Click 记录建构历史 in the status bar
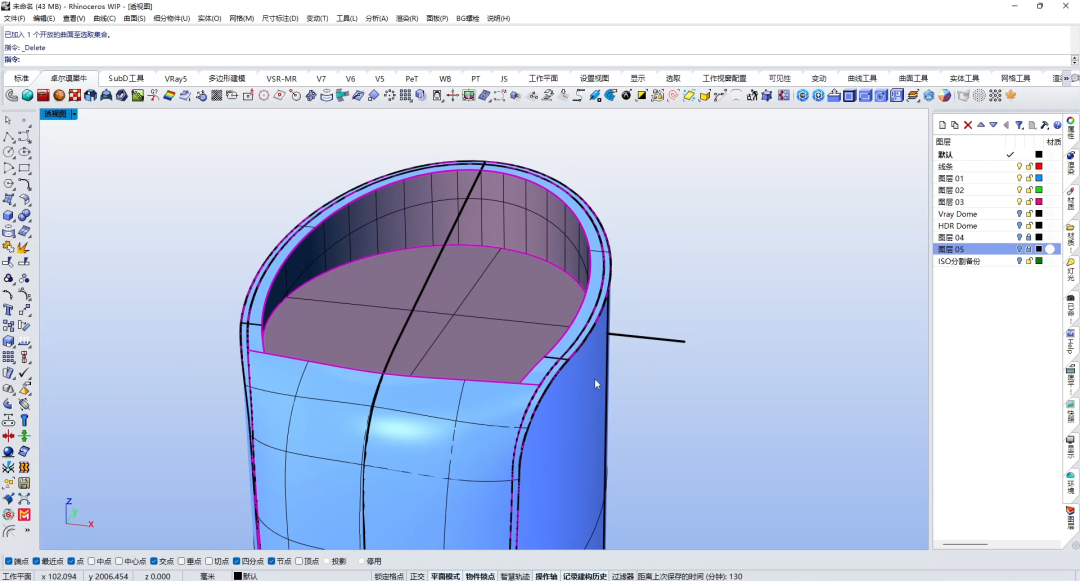Image resolution: width=1080 pixels, height=581 pixels. pyautogui.click(x=585, y=576)
